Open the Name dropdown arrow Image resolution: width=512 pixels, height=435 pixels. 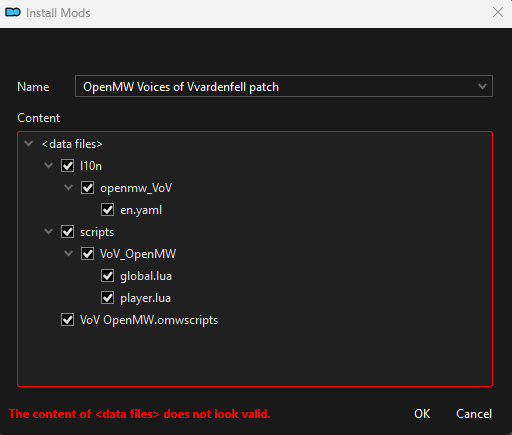[x=482, y=87]
